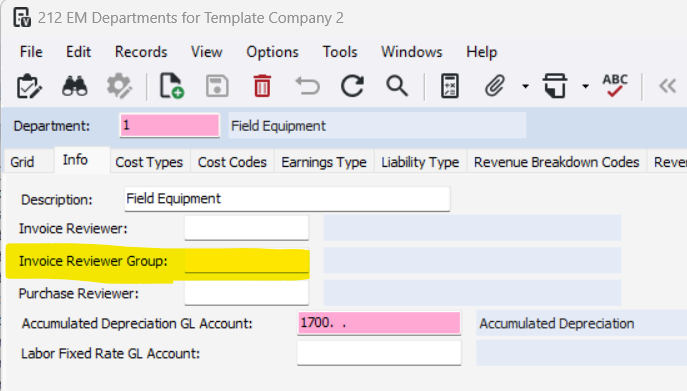Open the Options menu
Viewport: 687px width, 391px height.
273,52
